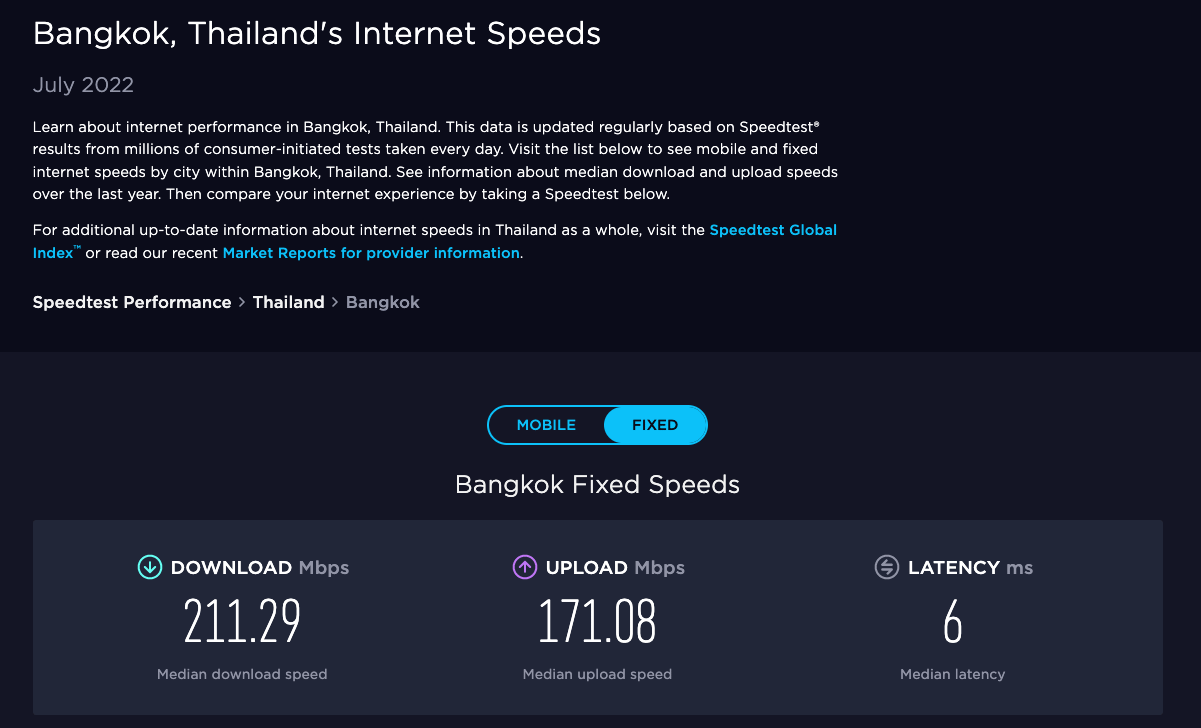Click the chevron between Thailand and Bangkok

click(333, 302)
